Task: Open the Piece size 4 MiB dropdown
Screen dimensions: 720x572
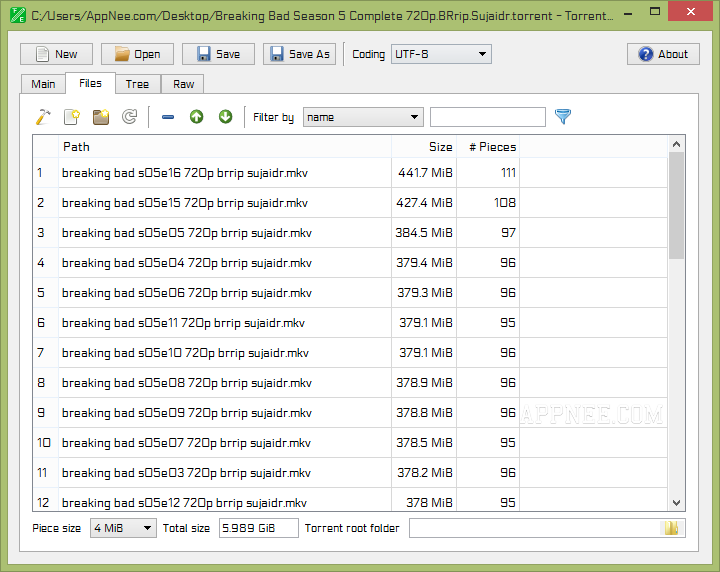Action: 123,528
